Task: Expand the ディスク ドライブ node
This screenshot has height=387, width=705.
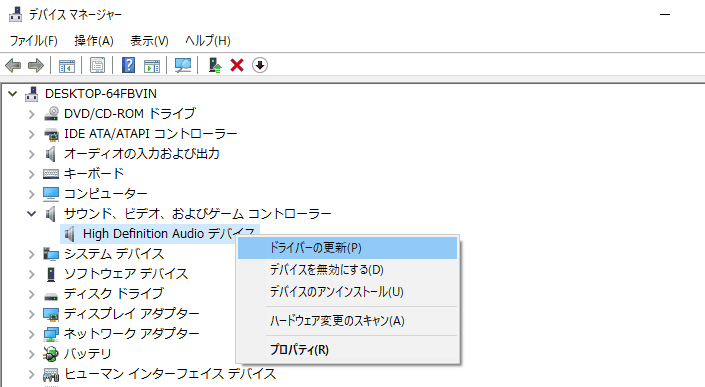Action: pos(31,294)
